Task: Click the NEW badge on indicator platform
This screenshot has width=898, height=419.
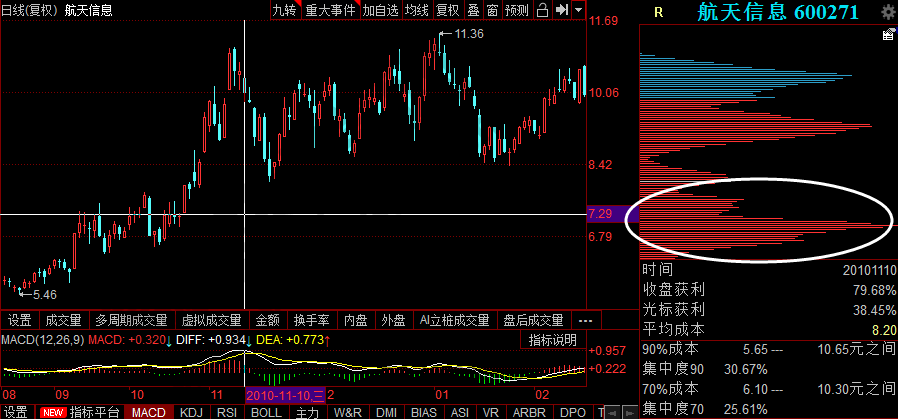Action: 52,412
